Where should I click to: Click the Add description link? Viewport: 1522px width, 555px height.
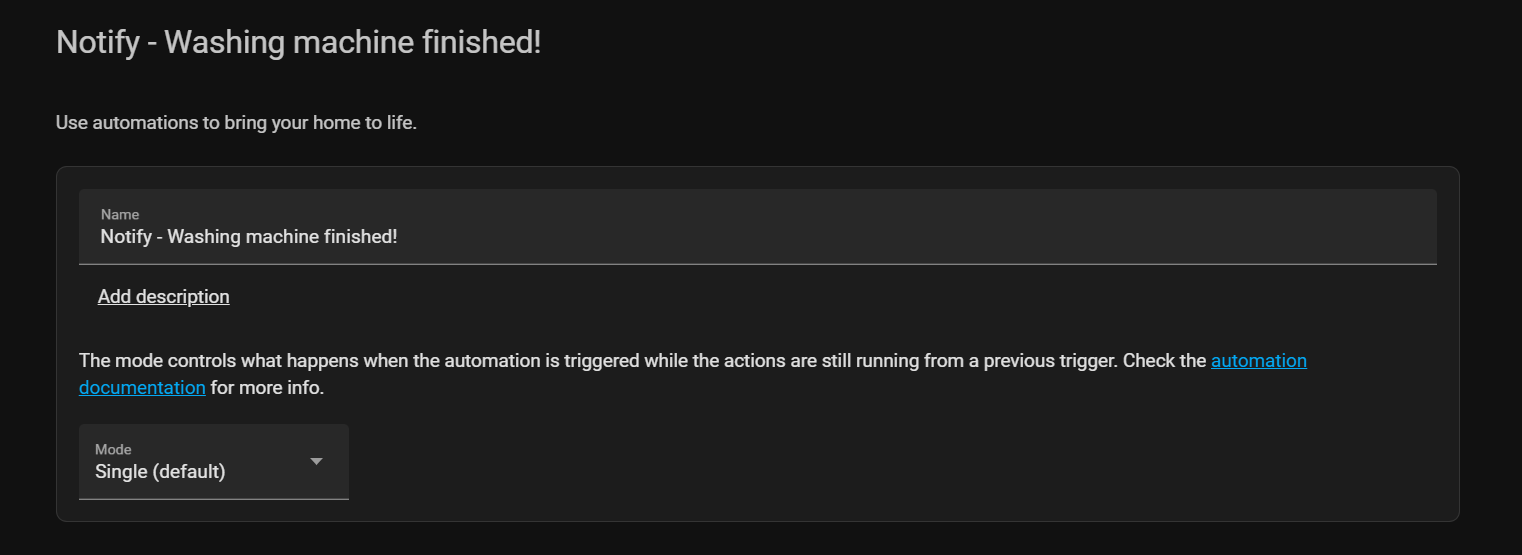pos(164,297)
